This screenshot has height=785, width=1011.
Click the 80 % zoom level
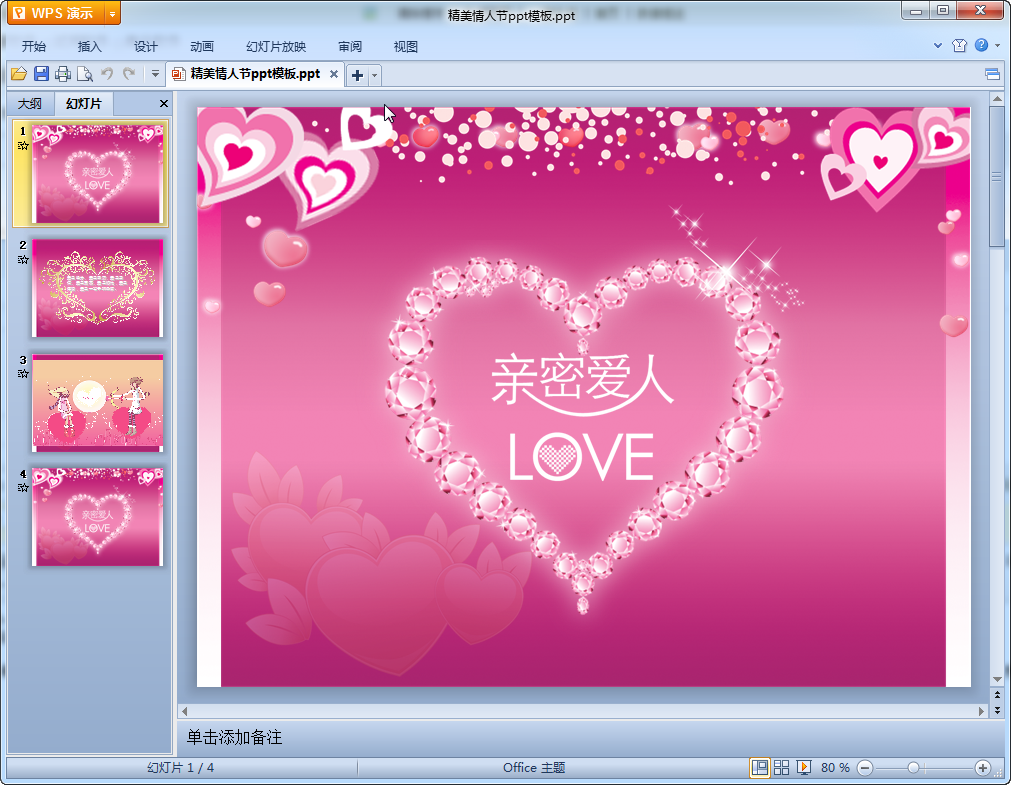(835, 768)
